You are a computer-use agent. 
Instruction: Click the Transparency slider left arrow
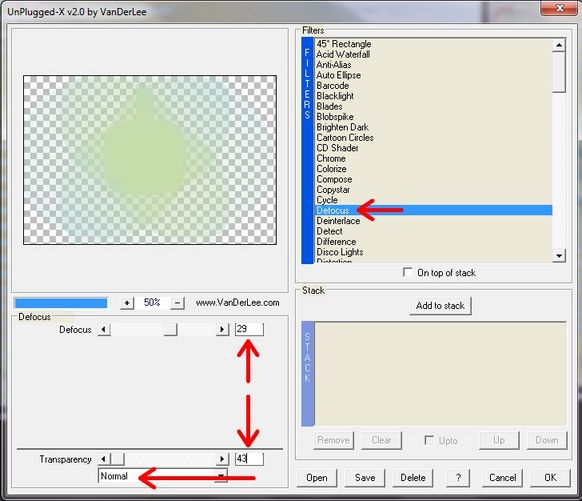[x=104, y=459]
